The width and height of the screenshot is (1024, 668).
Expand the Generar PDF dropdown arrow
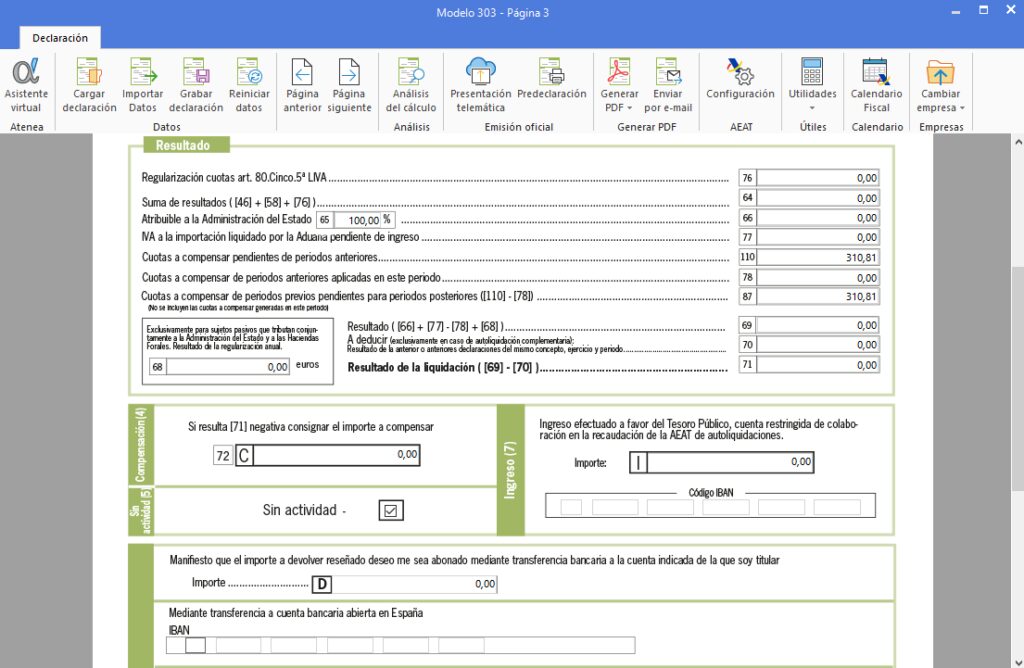pos(630,108)
